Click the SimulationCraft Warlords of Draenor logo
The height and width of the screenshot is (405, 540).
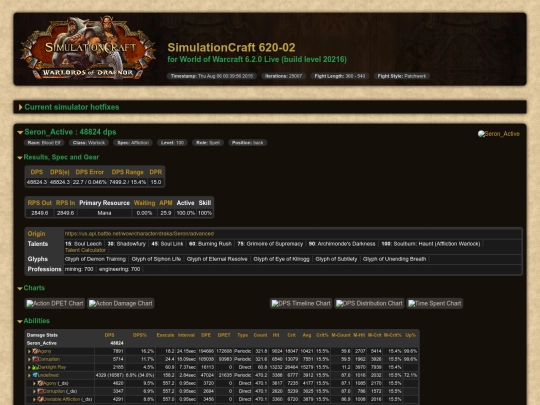[x=88, y=48]
